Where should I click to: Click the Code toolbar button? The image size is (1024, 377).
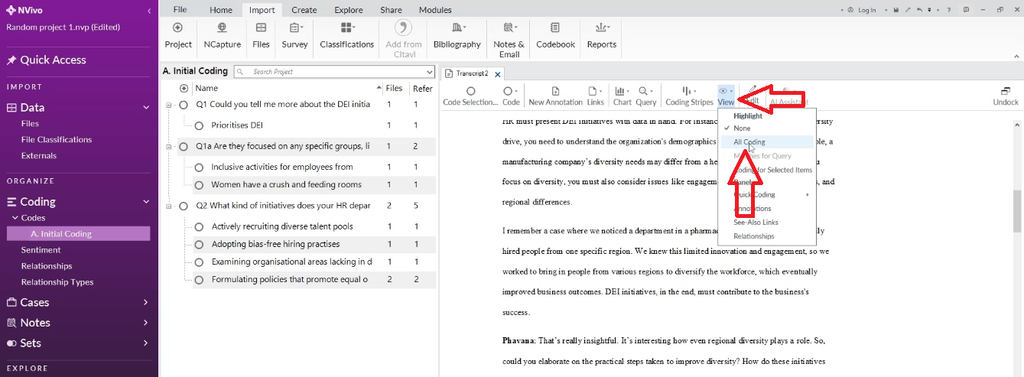(511, 95)
